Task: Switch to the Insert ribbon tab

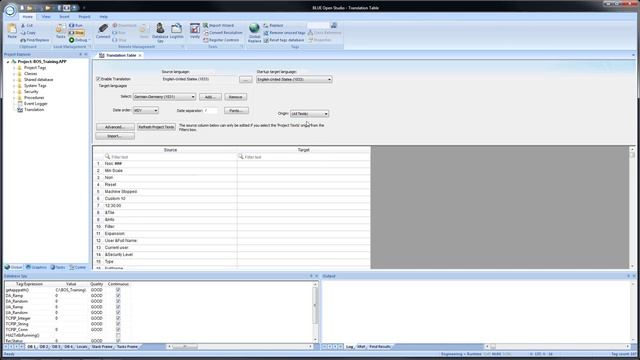Action: tap(64, 17)
